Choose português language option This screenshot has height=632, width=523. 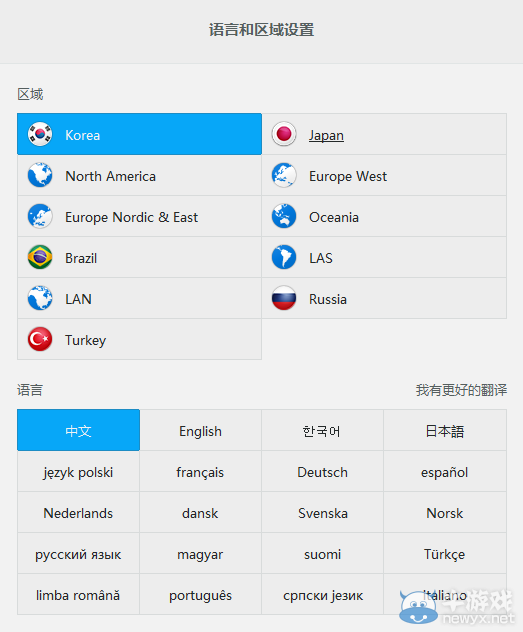(200, 595)
